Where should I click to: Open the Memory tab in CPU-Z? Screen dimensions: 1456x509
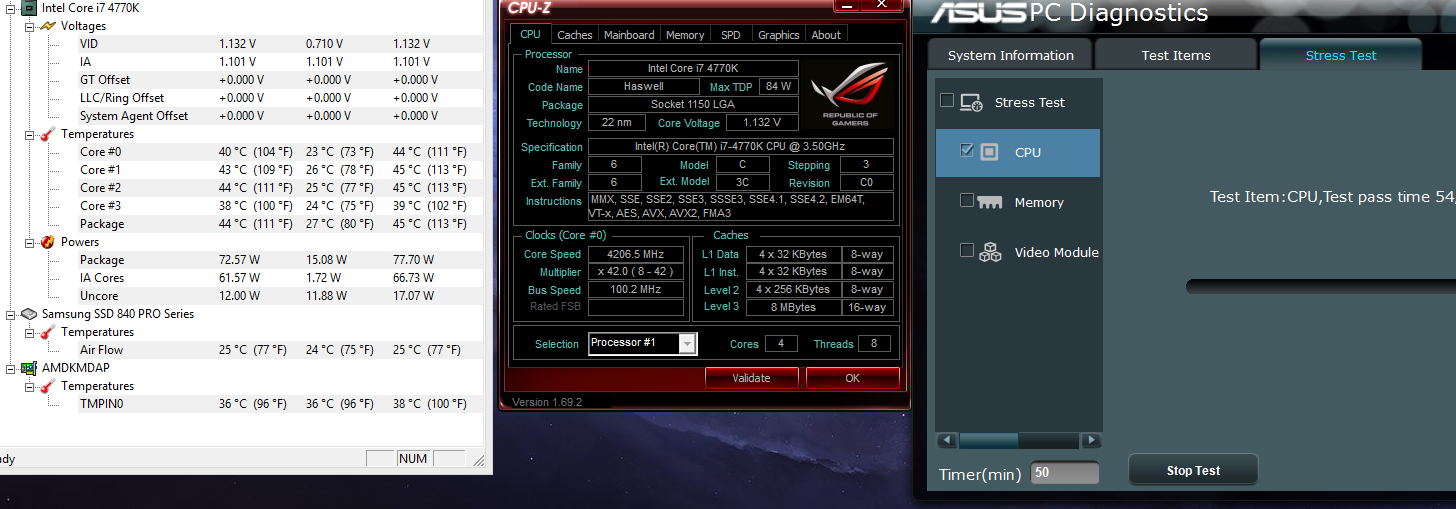(x=685, y=35)
